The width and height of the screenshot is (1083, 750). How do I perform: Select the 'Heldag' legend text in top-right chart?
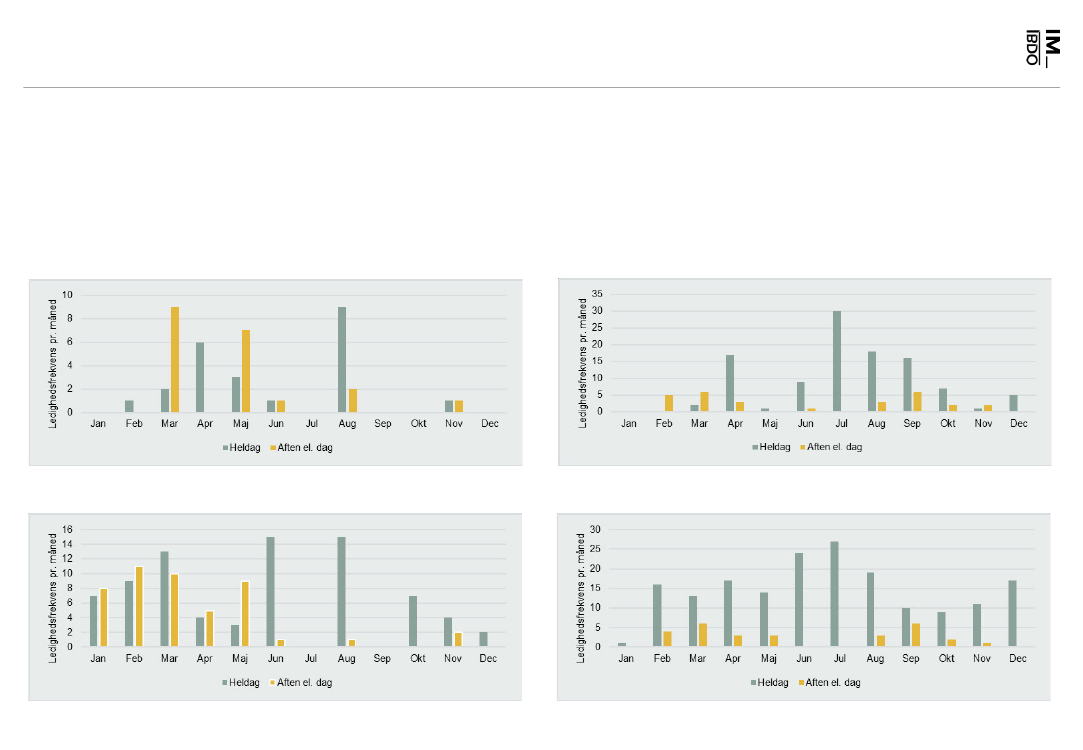point(775,448)
